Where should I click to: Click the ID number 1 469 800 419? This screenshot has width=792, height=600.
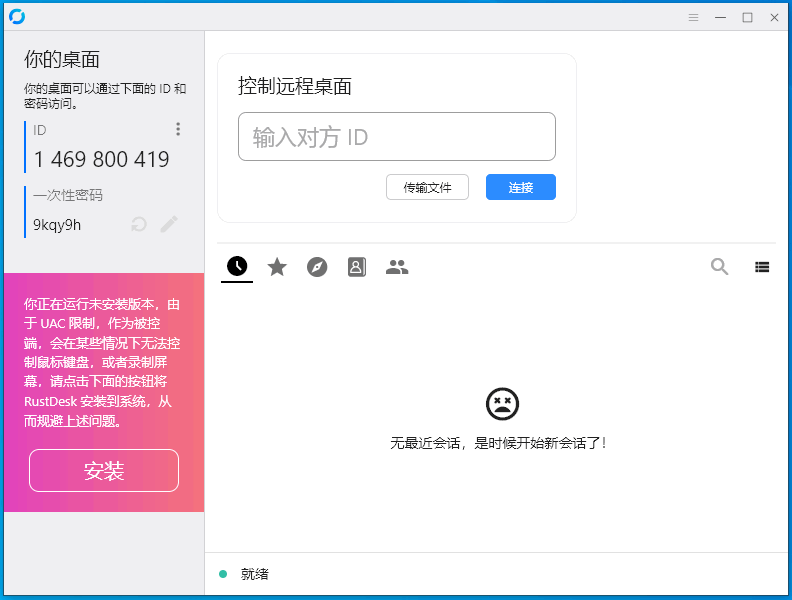click(x=101, y=159)
